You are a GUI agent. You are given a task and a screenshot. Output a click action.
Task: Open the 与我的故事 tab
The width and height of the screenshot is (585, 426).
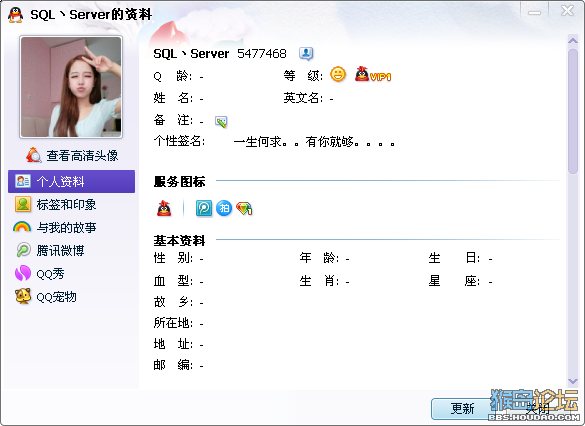click(71, 227)
